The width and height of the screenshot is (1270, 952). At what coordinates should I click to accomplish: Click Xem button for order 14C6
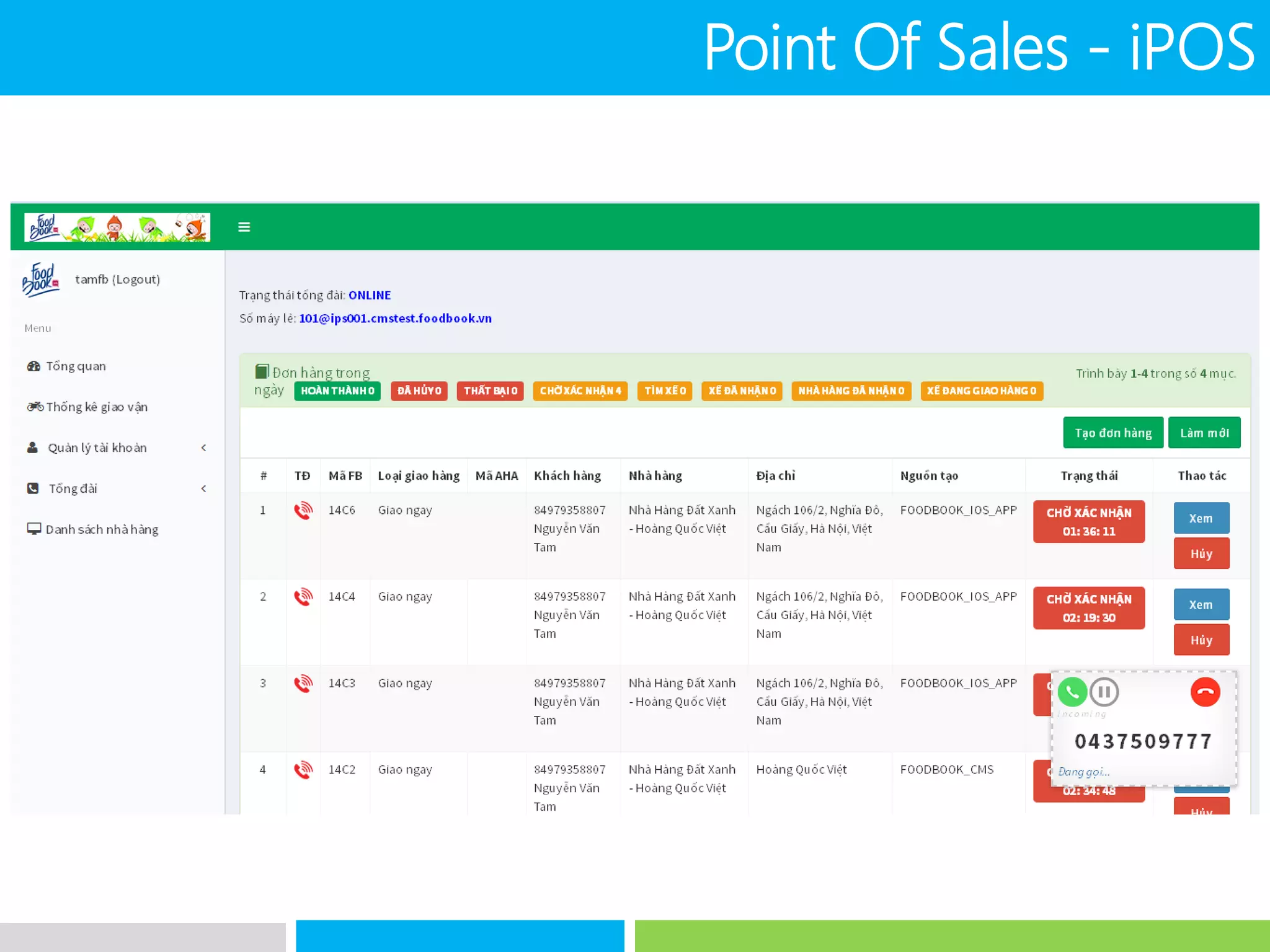point(1201,518)
